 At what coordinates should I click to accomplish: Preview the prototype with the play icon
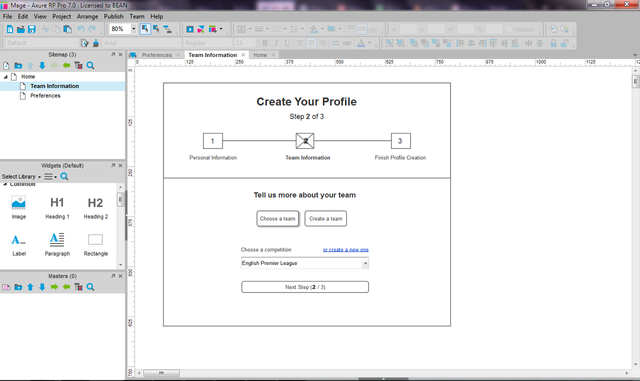coord(190,29)
